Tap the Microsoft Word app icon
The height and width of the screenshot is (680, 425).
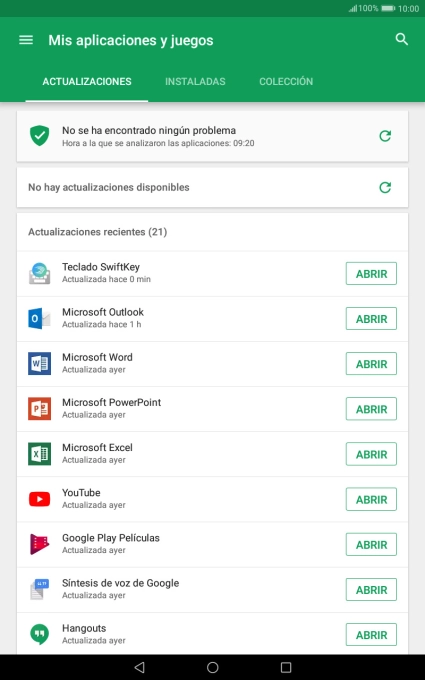pyautogui.click(x=39, y=363)
